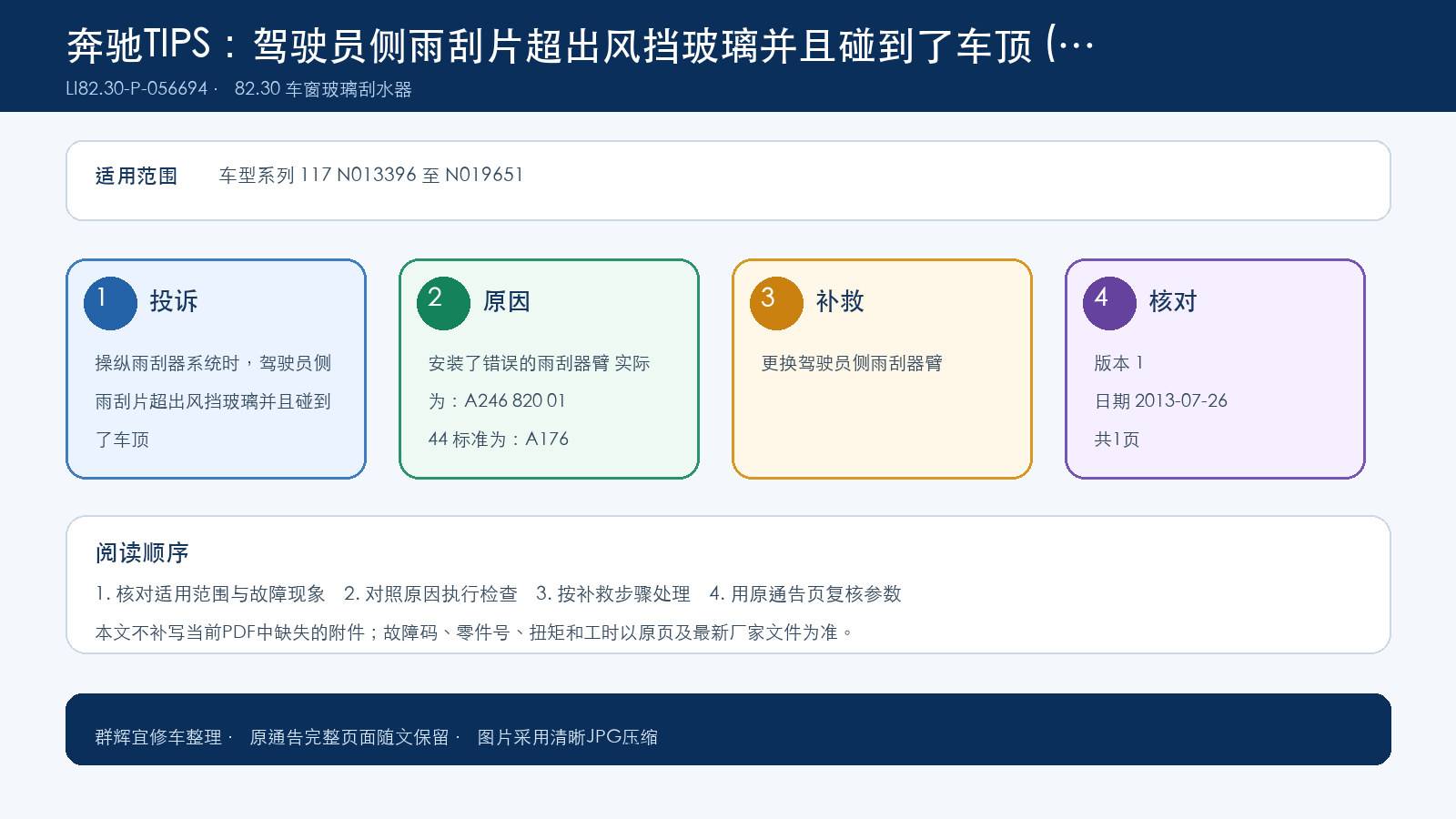Click the 阅读顺序 heading
Viewport: 1456px width, 819px height.
click(x=142, y=553)
